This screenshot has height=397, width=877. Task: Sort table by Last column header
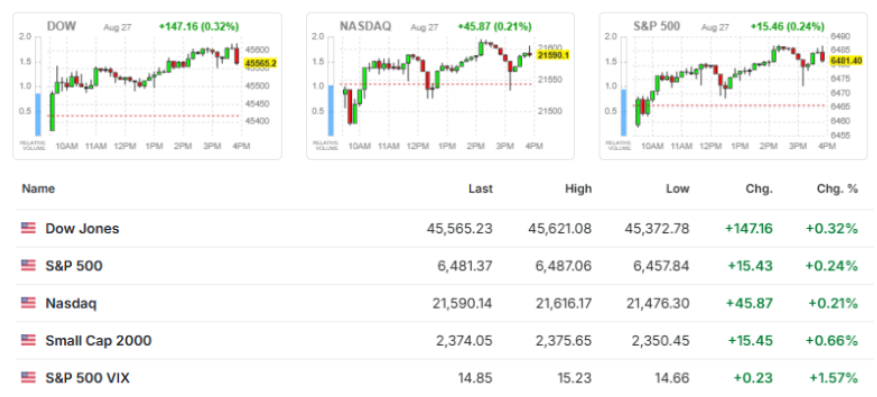tap(480, 189)
